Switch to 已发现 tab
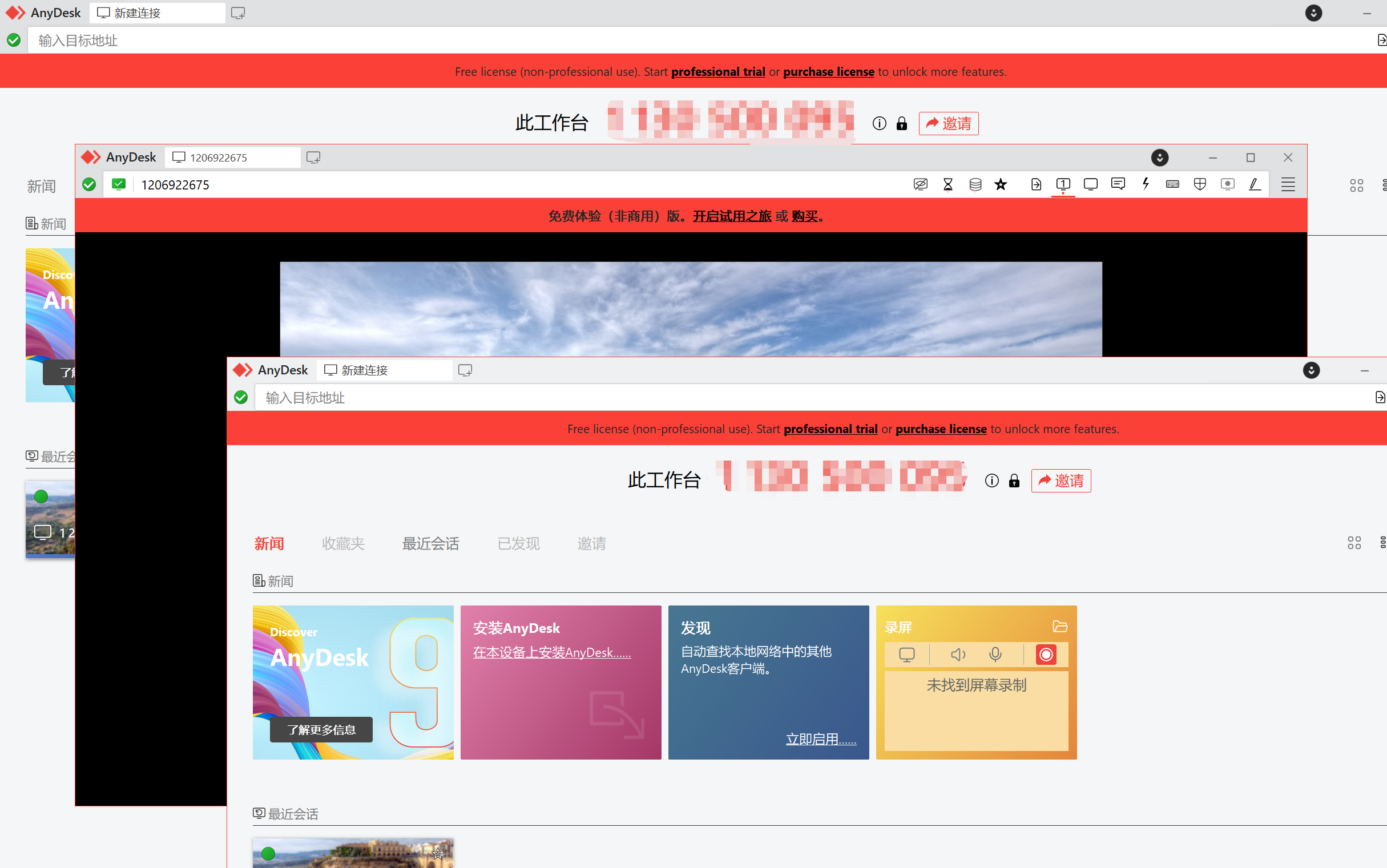The height and width of the screenshot is (868, 1387). (518, 543)
